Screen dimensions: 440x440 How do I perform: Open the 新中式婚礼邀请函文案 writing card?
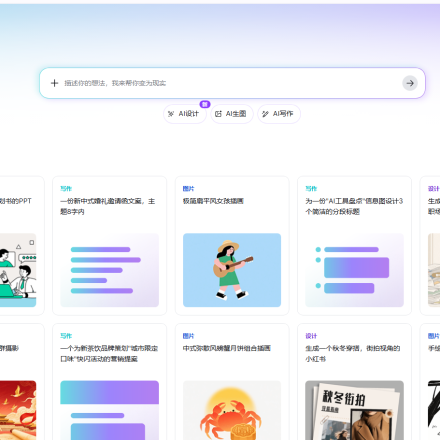pyautogui.click(x=109, y=246)
